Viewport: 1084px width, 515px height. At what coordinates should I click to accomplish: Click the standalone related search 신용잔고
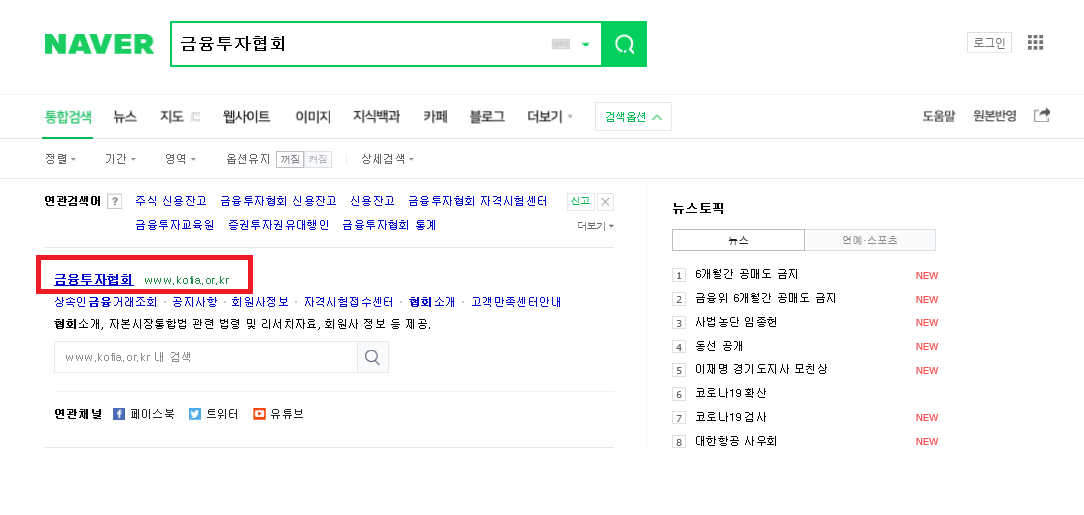373,201
